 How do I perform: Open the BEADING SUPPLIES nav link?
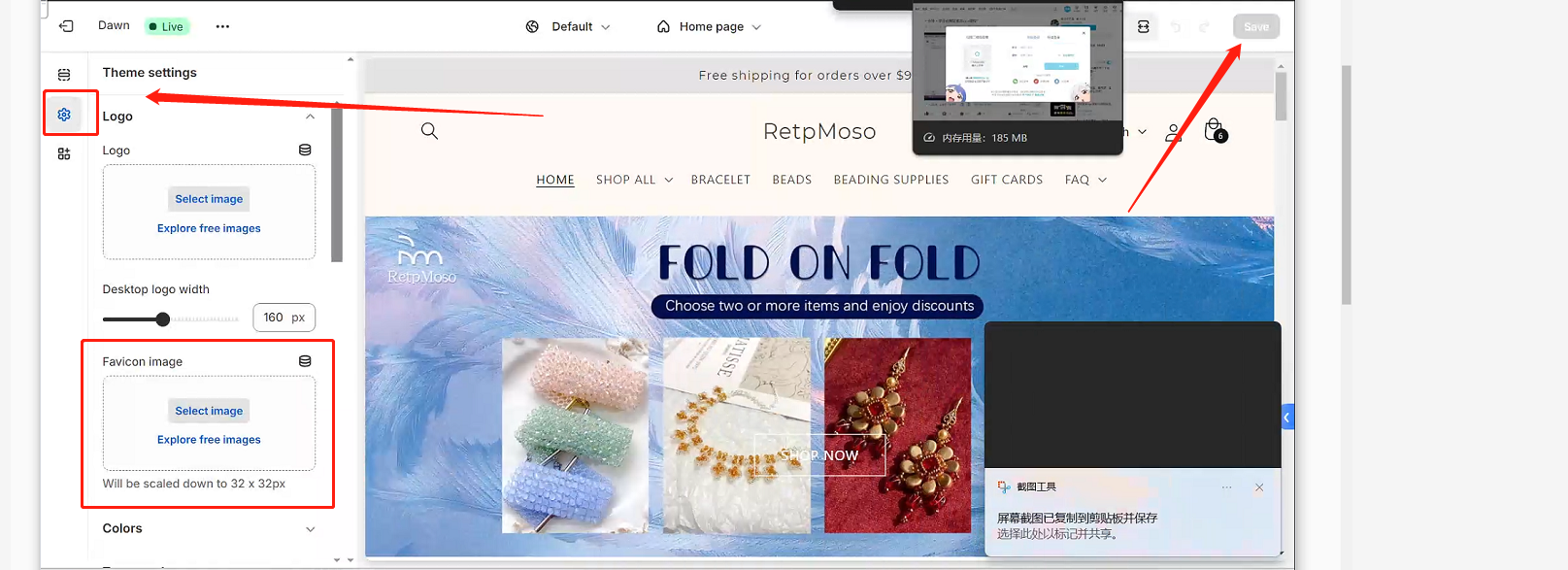tap(891, 180)
